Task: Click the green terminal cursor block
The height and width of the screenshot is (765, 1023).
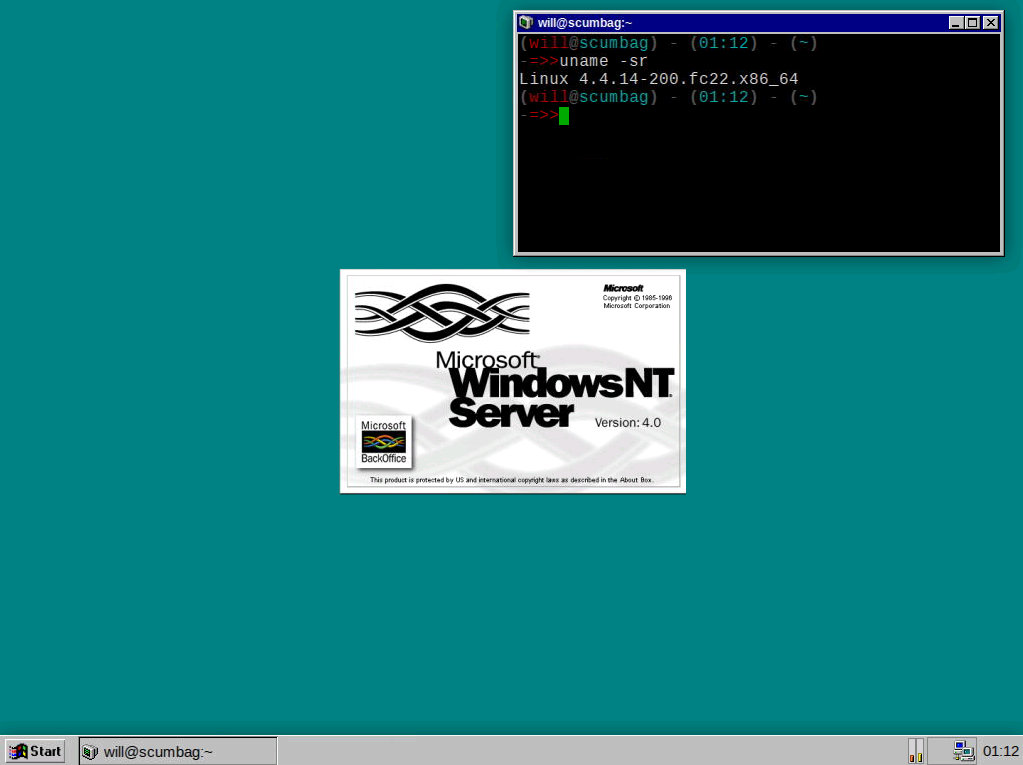Action: click(x=564, y=116)
